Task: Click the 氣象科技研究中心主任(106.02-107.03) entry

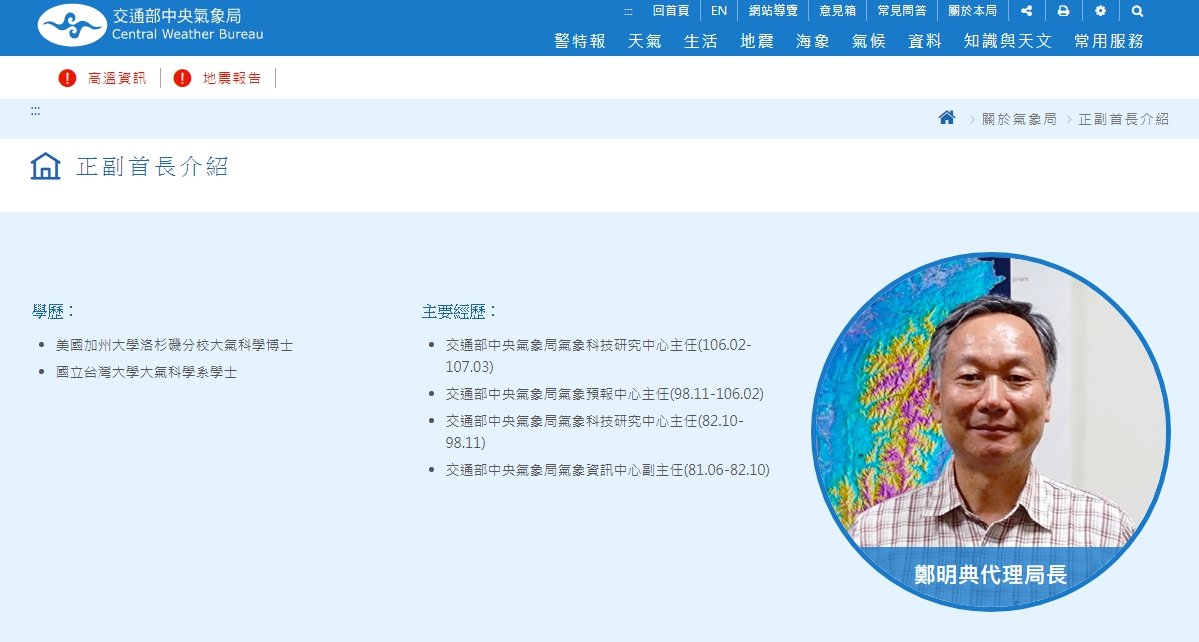Action: tap(599, 356)
